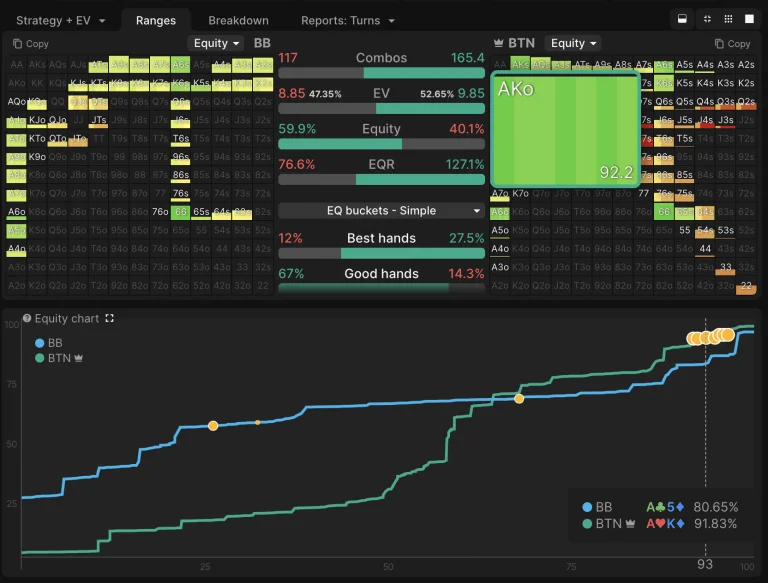768x583 pixels.
Task: Select the bottom-split panel layout icon
Action: coord(683,19)
